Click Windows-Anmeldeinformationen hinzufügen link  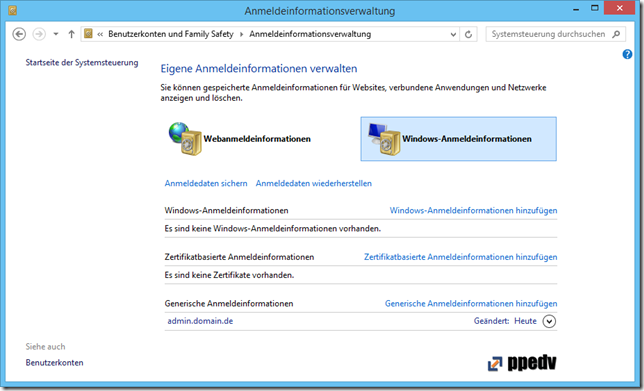(x=473, y=210)
